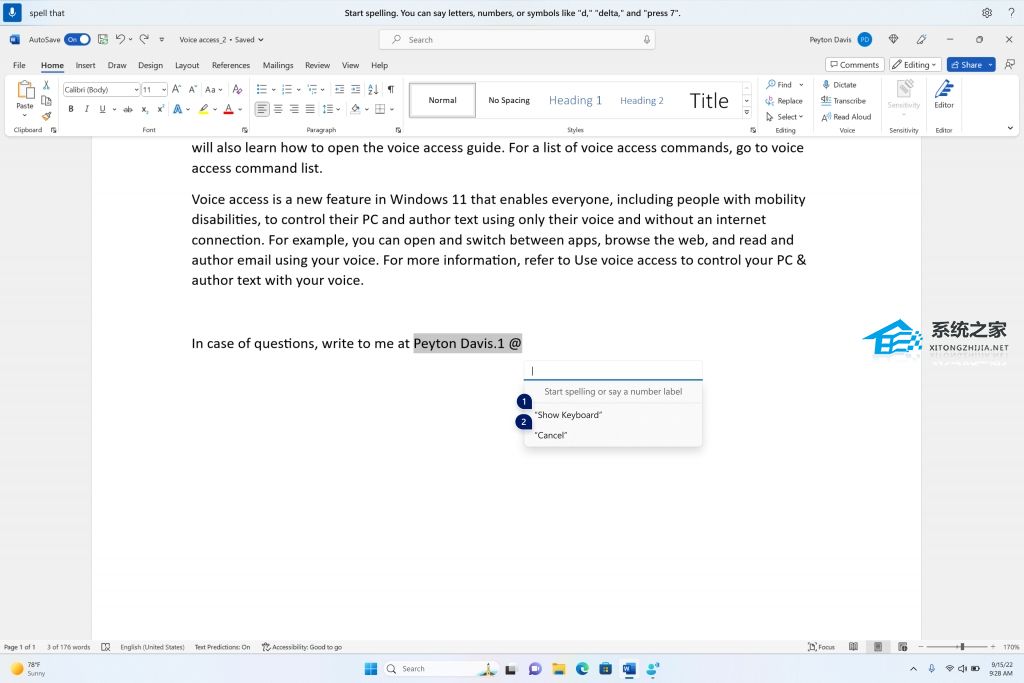This screenshot has height=683, width=1024.
Task: Start Dictate in the Voice group
Action: click(x=845, y=85)
